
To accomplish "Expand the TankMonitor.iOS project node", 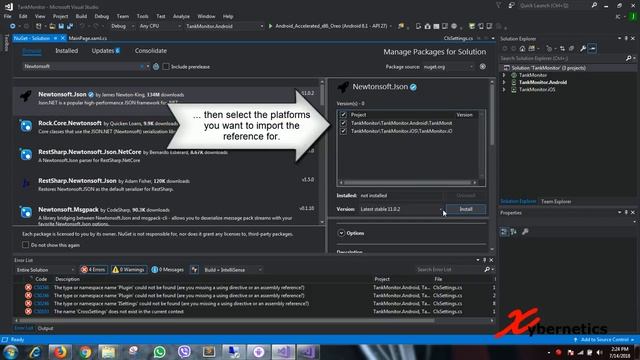I will (x=504, y=89).
